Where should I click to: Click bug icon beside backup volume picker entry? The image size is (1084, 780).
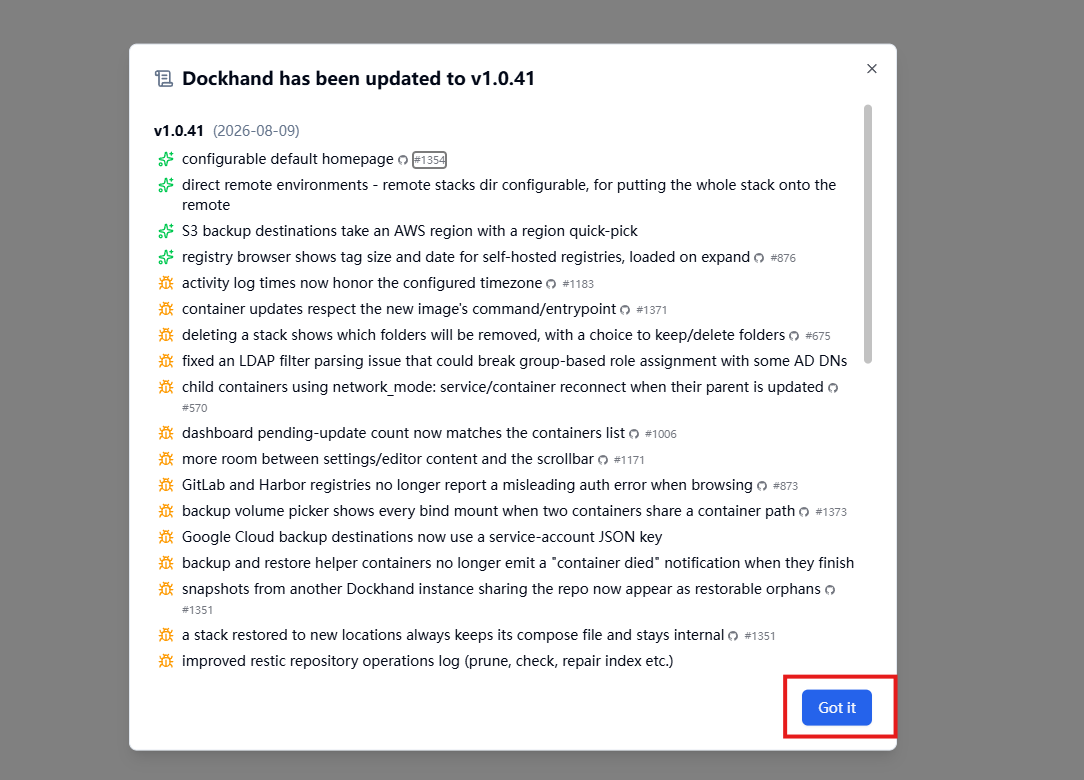click(x=166, y=511)
